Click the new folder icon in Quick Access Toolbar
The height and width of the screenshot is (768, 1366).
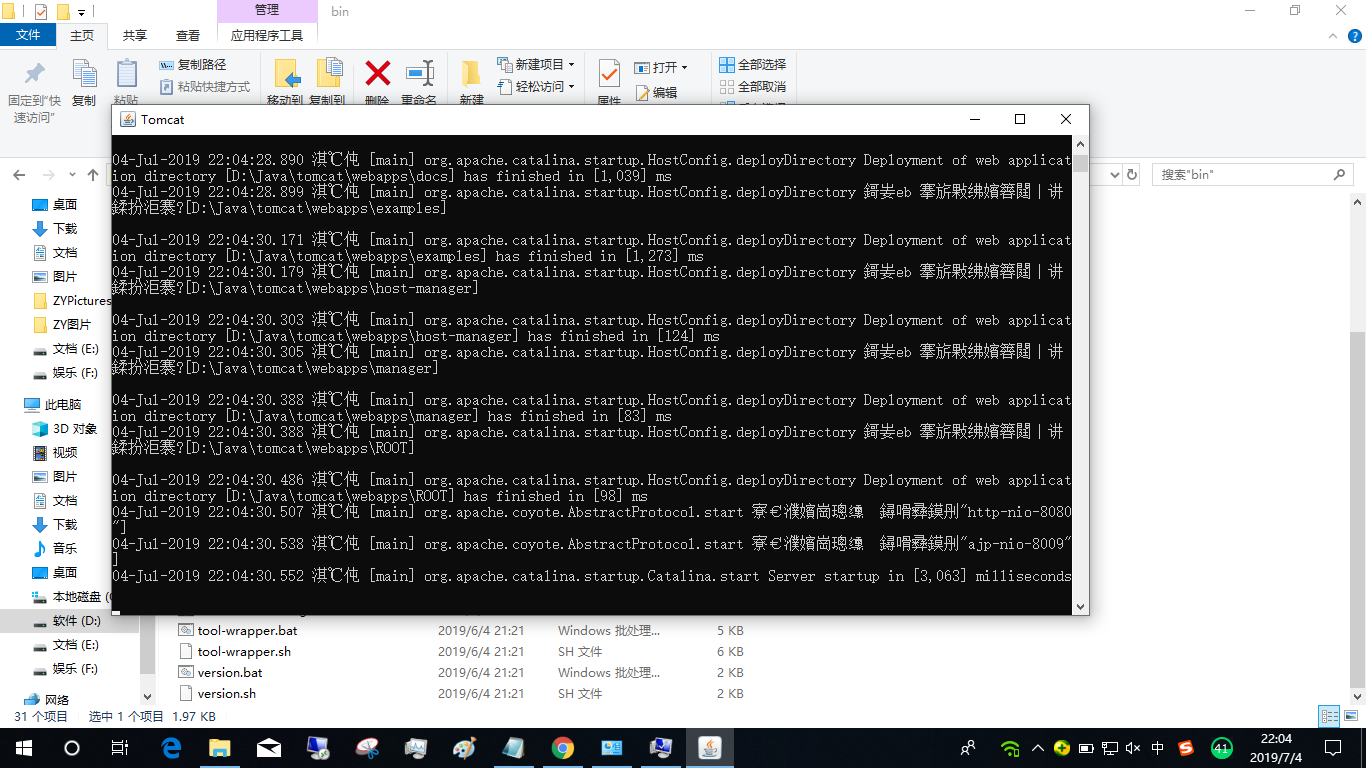tap(63, 12)
